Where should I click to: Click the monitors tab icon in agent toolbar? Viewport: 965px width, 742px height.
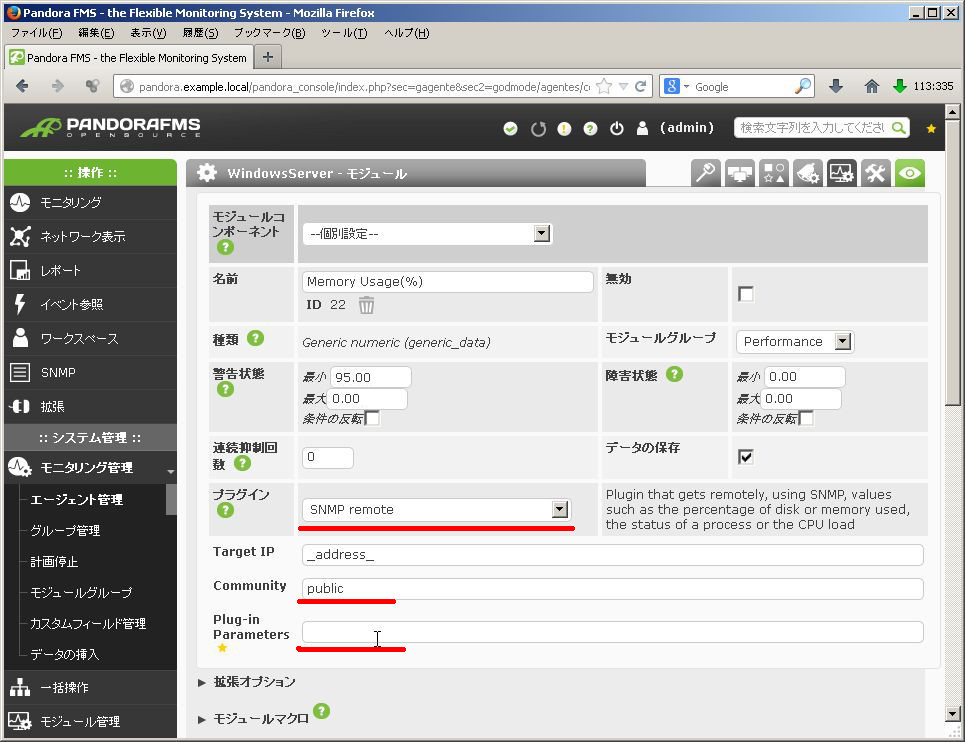[740, 173]
